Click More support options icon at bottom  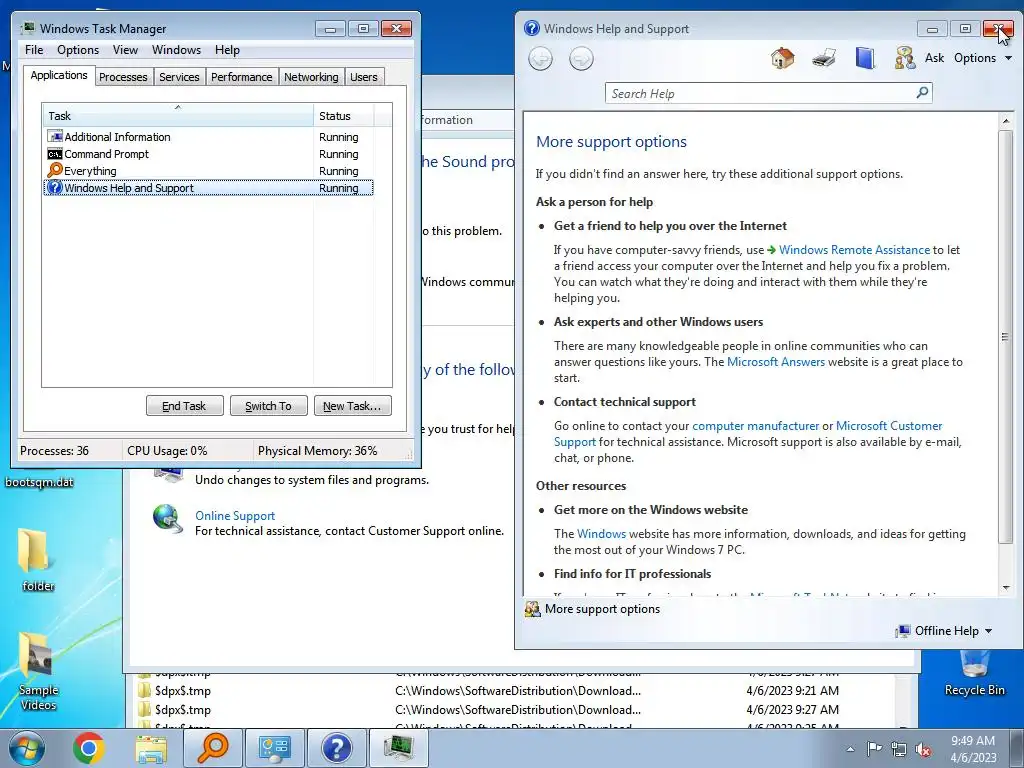(x=533, y=609)
